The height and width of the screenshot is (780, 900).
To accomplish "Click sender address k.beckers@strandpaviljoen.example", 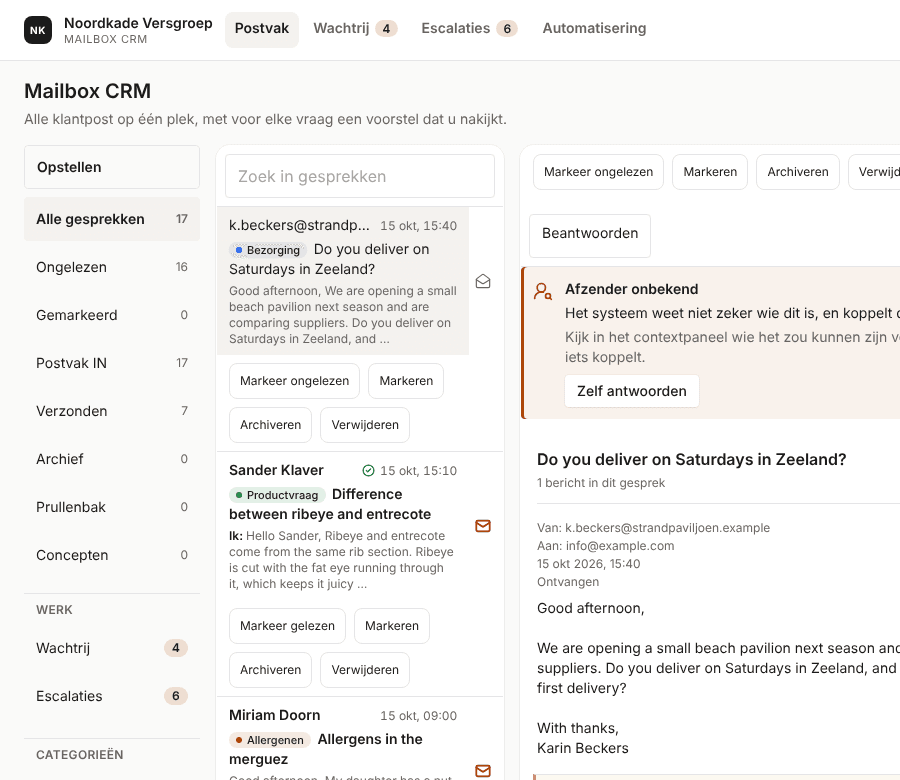I will tap(668, 528).
